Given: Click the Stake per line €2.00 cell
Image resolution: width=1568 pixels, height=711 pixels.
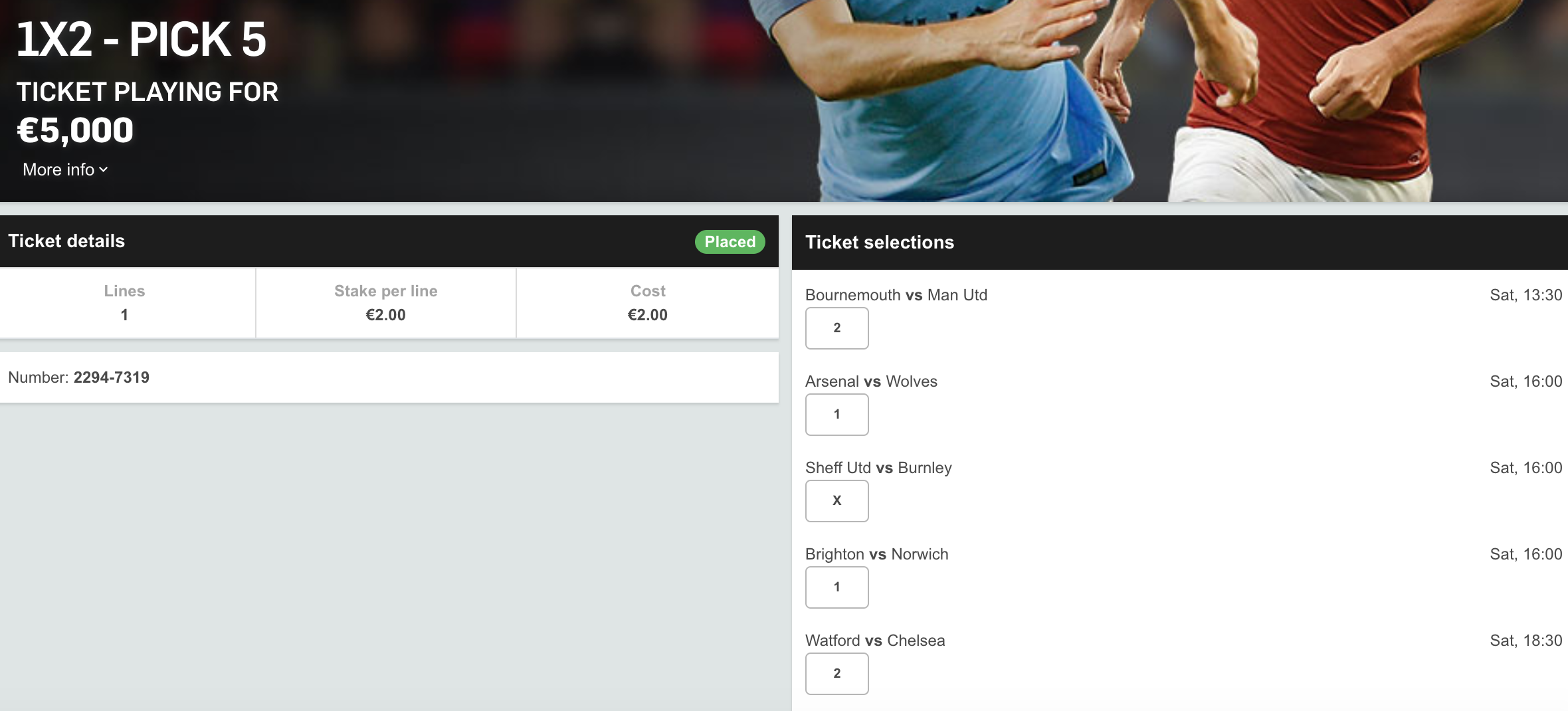Looking at the screenshot, I should pyautogui.click(x=386, y=303).
